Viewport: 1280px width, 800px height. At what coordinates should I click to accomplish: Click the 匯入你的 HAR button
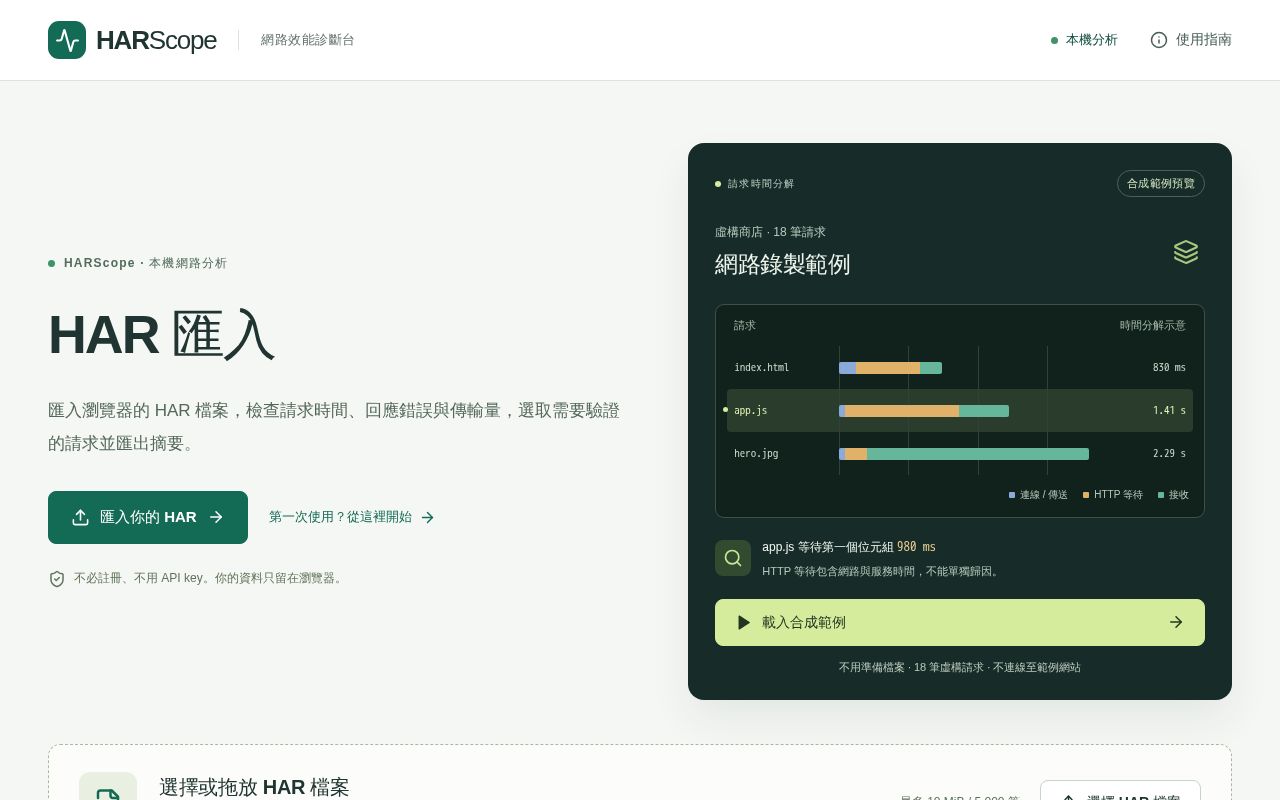(148, 517)
